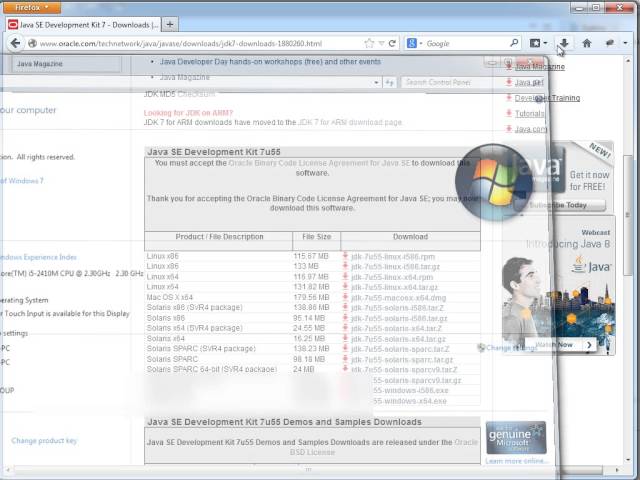The height and width of the screenshot is (480, 640).
Task: Download jdk-7u55-macosx-x64.dmg
Action: point(398,298)
